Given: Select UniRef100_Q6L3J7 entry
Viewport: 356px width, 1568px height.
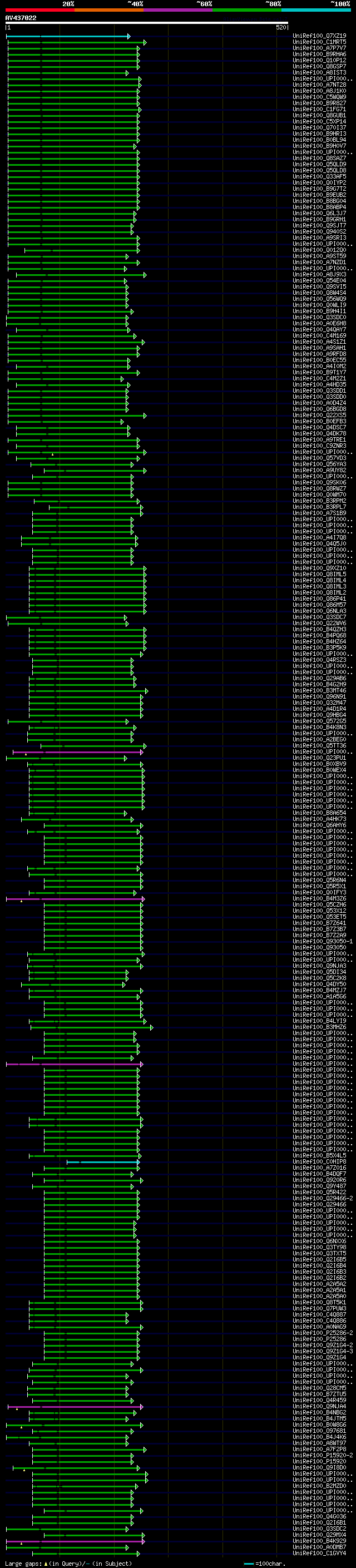Looking at the screenshot, I should (319, 213).
